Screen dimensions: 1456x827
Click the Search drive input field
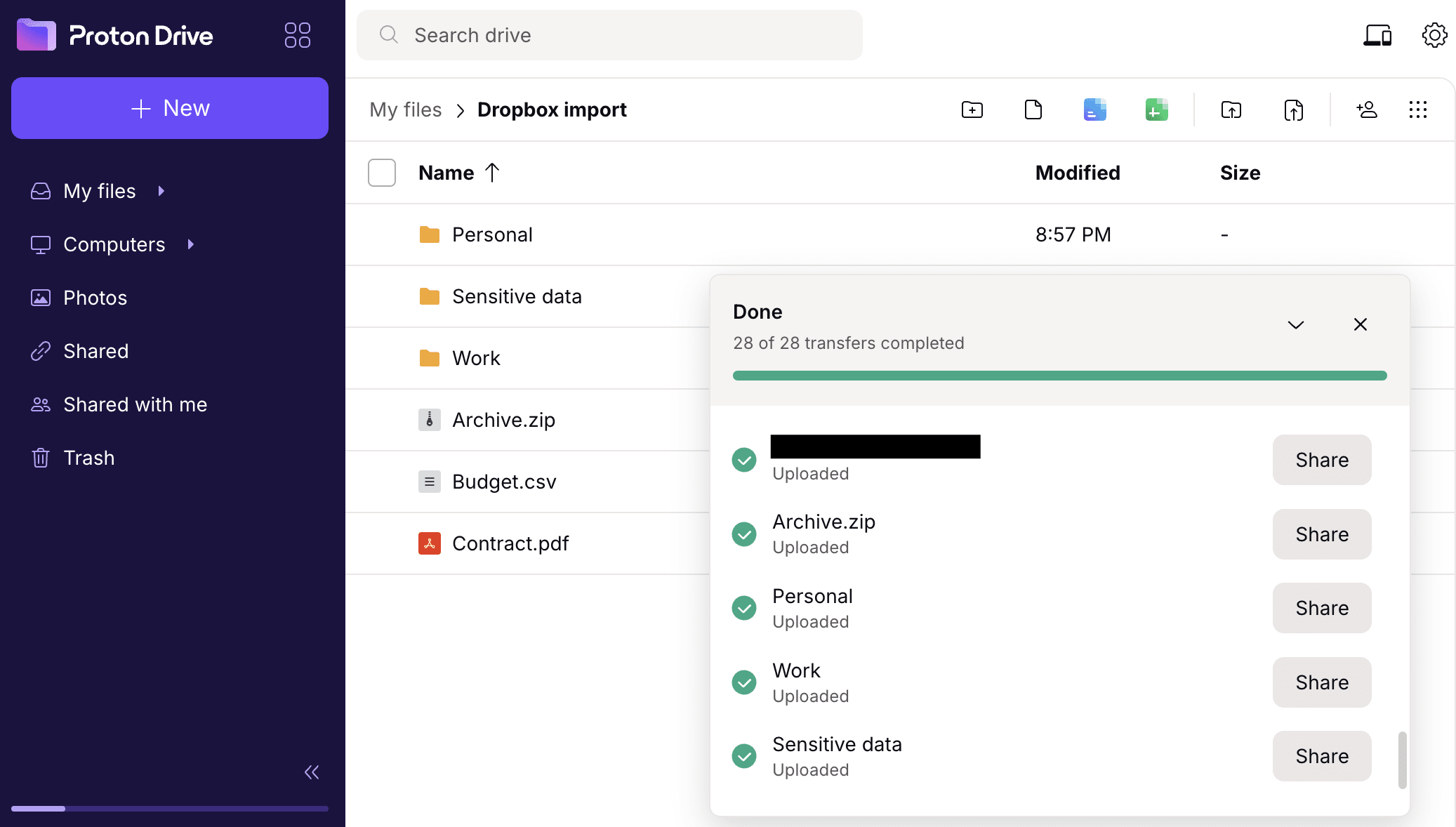point(609,34)
